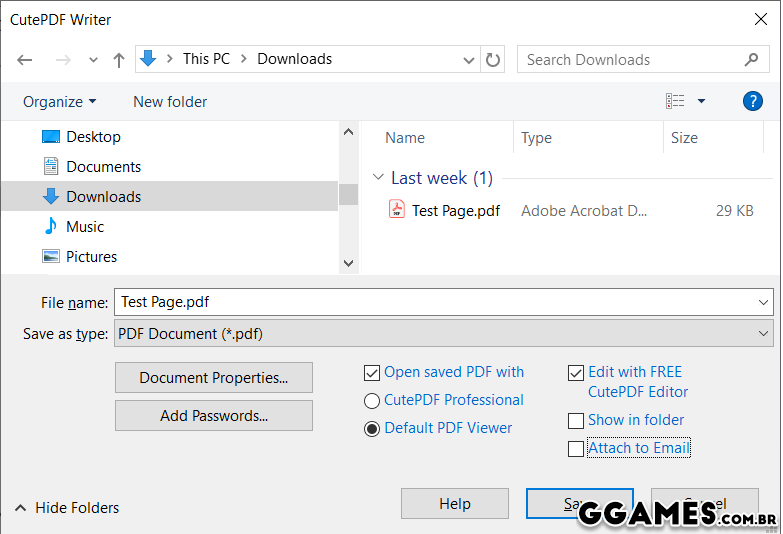Expand the Save as type dropdown

(764, 334)
